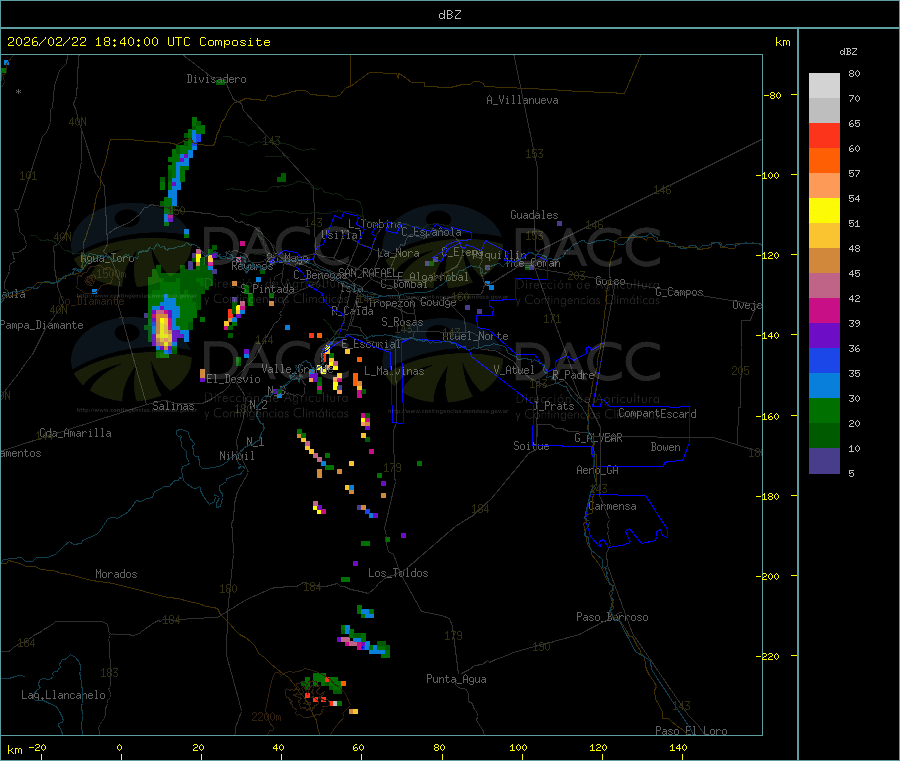900x761 pixels.
Task: Click the 'Aero_GA' label
Action: pos(598,470)
